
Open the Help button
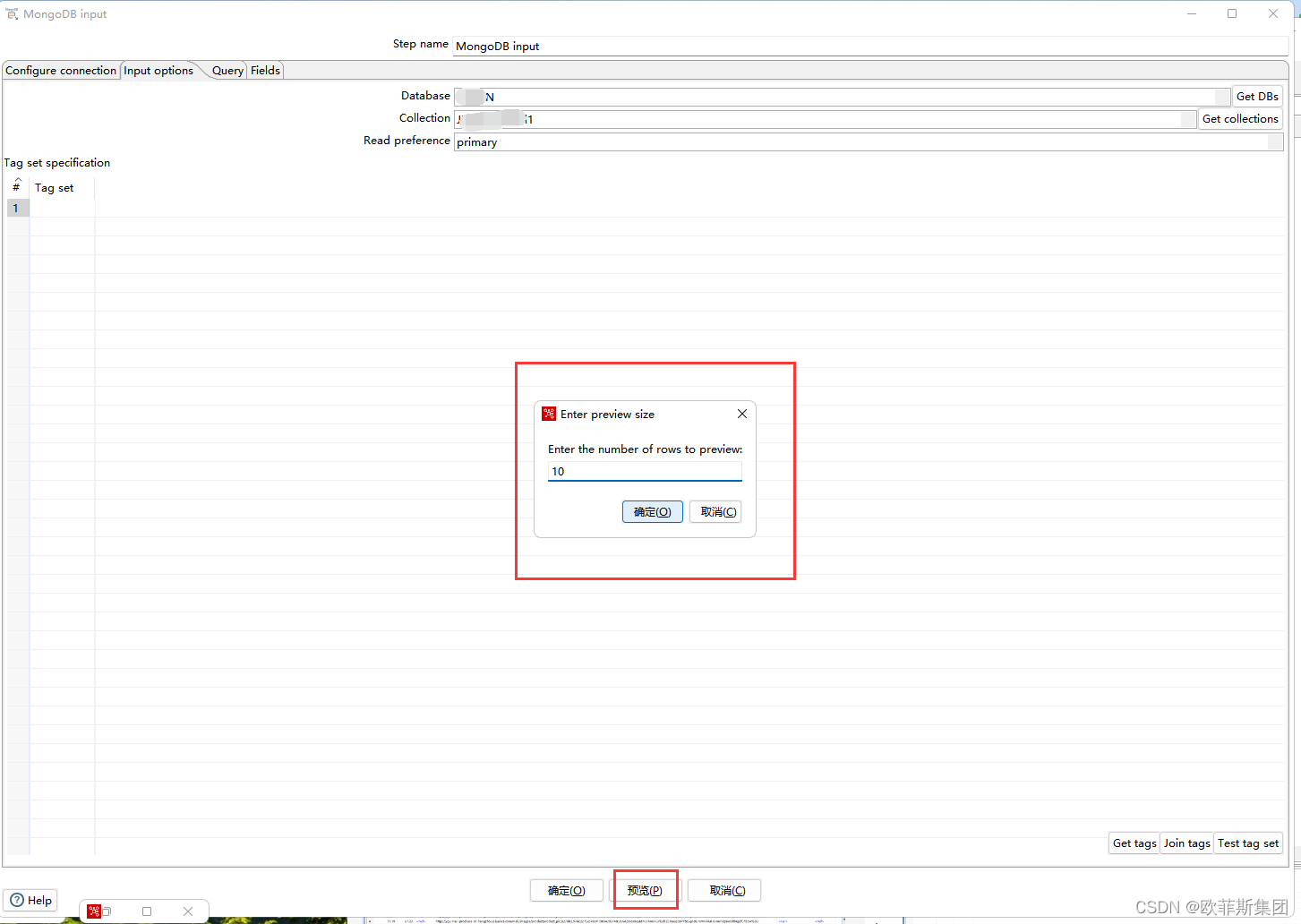30,900
